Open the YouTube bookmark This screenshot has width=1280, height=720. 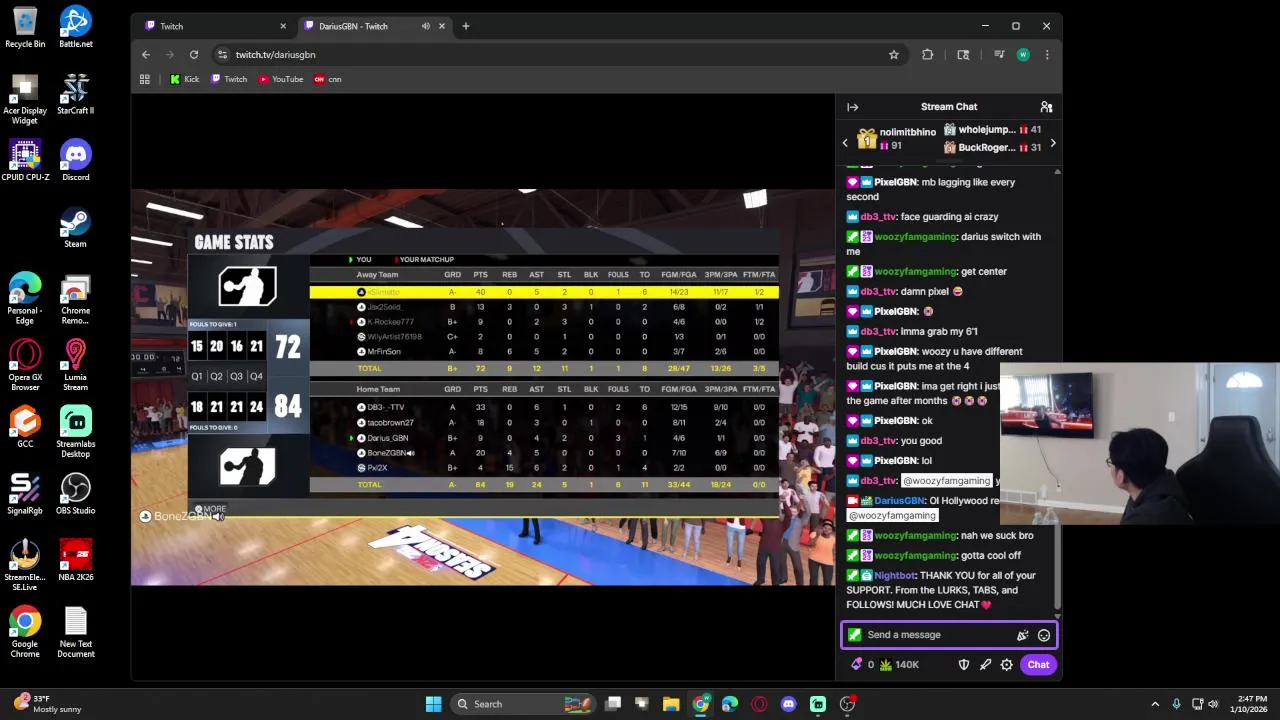coord(281,79)
